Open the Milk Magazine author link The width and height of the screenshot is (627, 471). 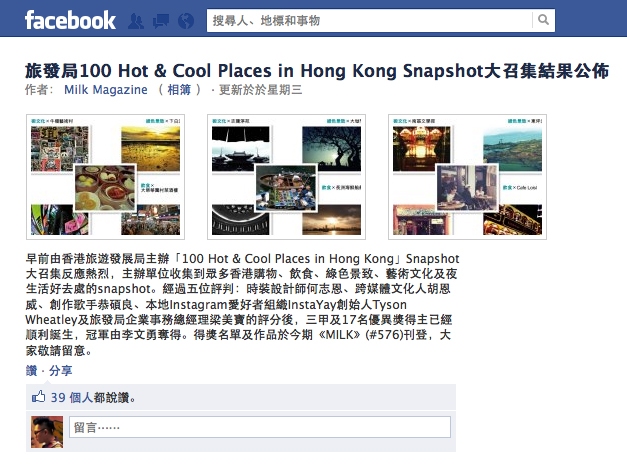[106, 90]
